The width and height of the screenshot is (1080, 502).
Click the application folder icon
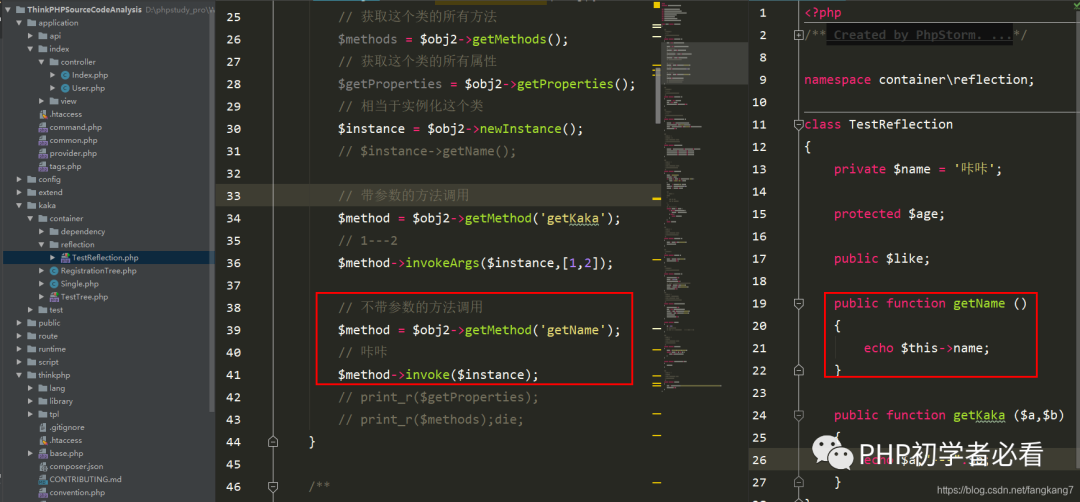pyautogui.click(x=32, y=23)
